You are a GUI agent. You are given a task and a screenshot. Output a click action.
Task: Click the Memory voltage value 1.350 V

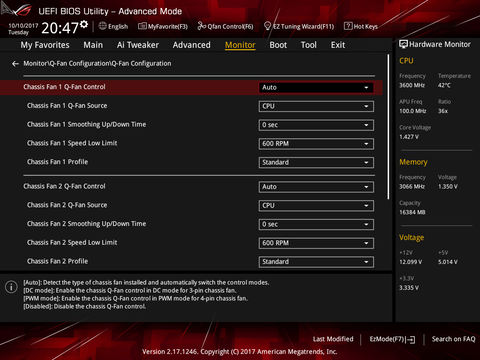point(448,187)
